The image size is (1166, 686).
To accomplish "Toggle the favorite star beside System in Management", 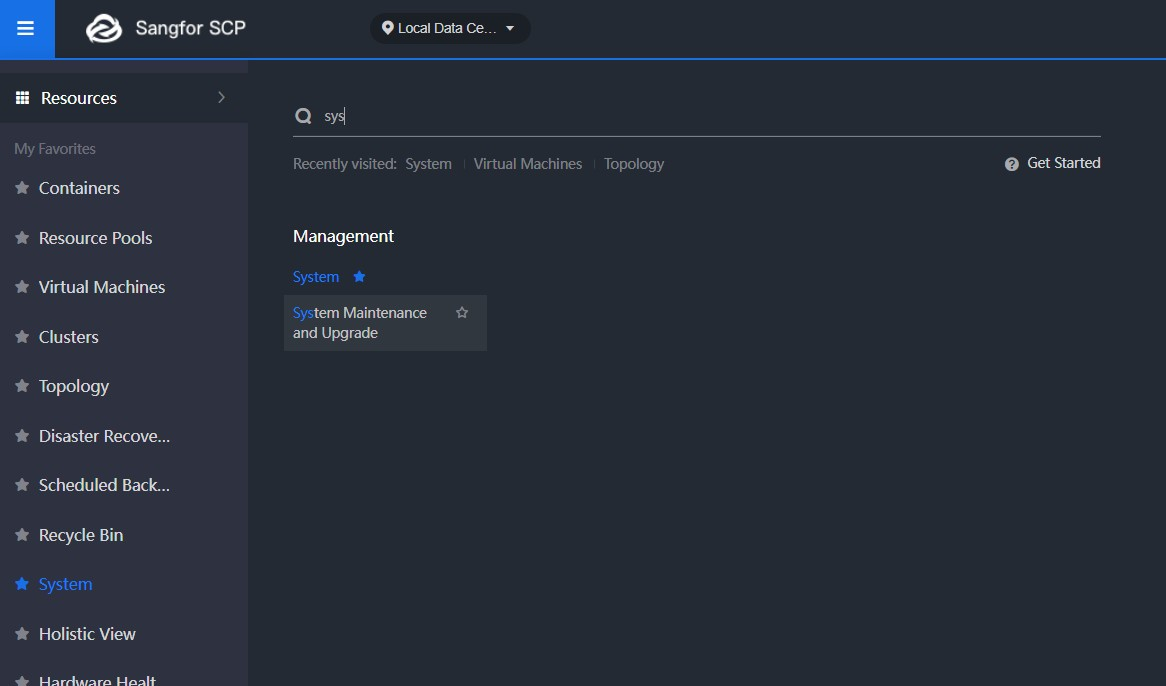I will pyautogui.click(x=358, y=276).
